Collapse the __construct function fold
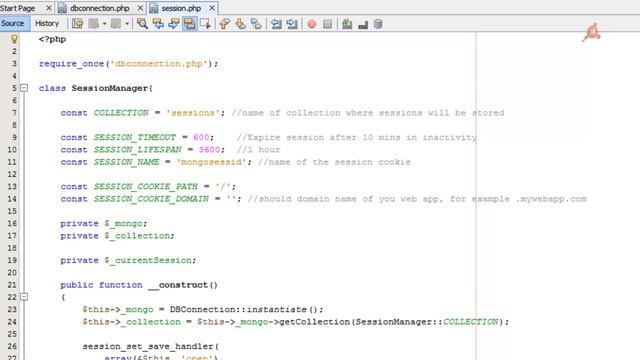640x360 pixels. 24,297
